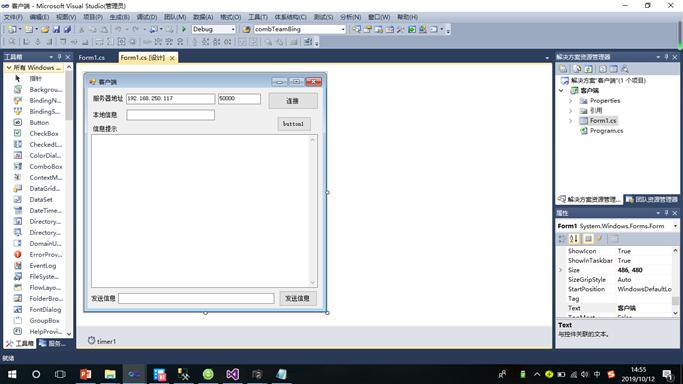The image size is (683, 384).
Task: Sort properties alphabetically with the A-Z icon
Action: pyautogui.click(x=574, y=239)
